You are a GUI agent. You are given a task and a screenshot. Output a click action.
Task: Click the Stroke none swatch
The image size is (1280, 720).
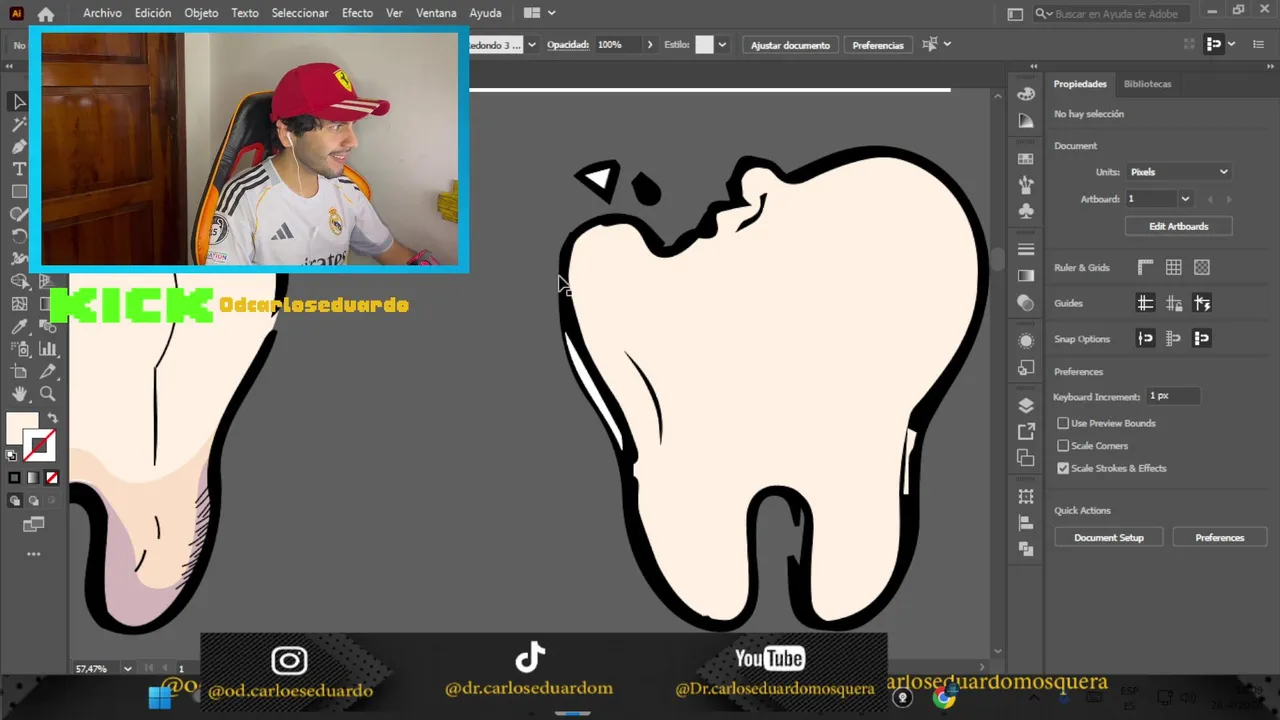click(x=39, y=444)
